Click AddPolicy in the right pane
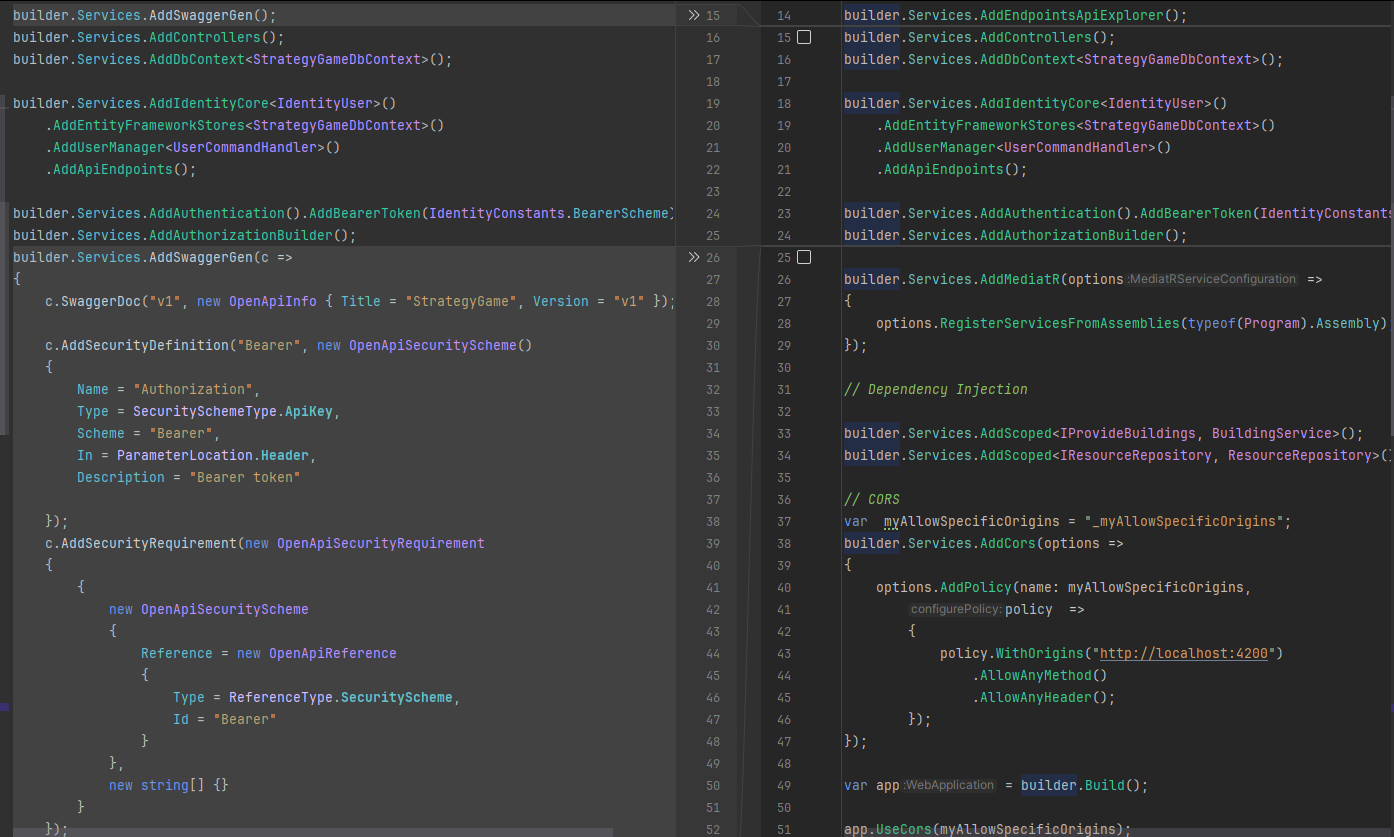The height and width of the screenshot is (837, 1394). coord(975,587)
